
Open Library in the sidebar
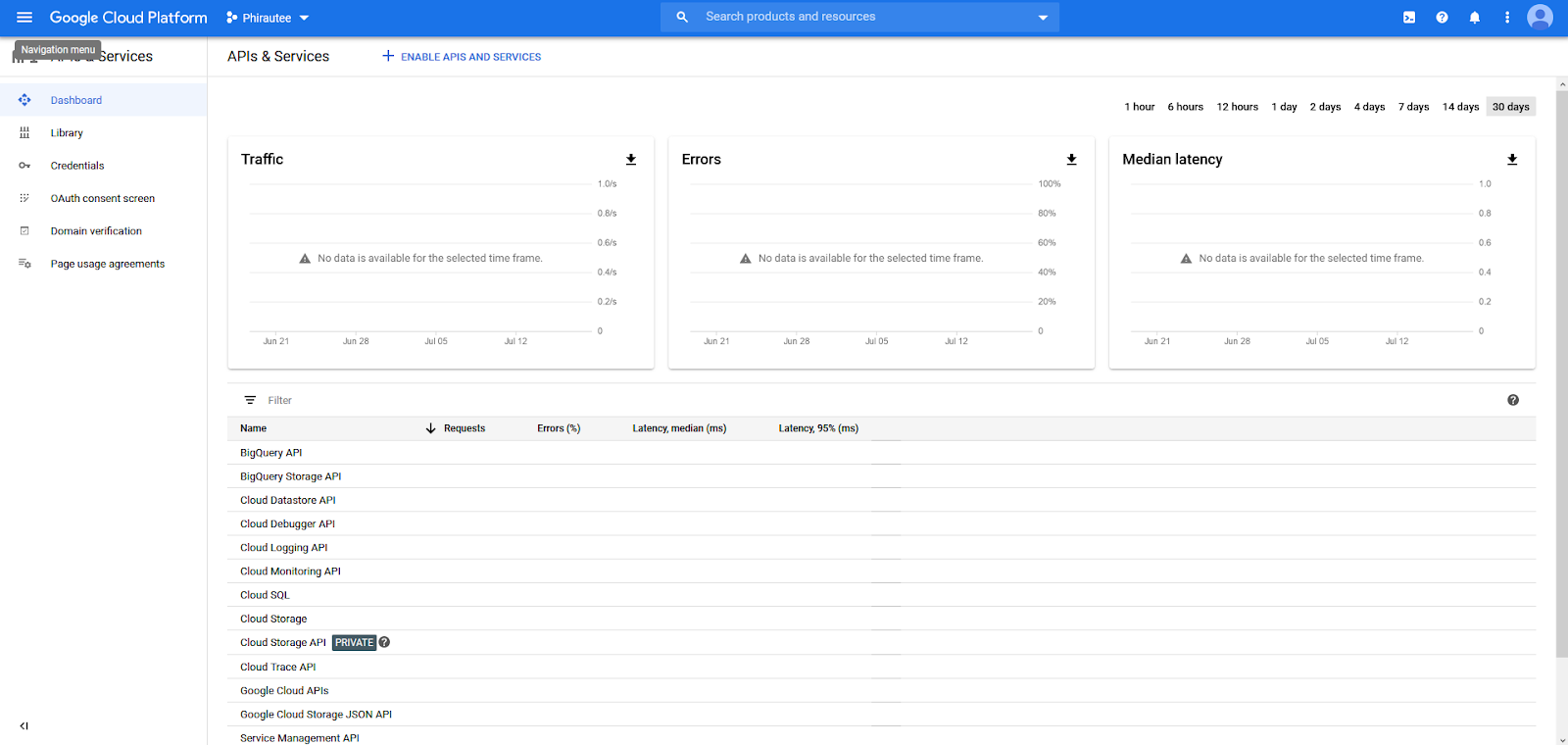tap(103, 132)
